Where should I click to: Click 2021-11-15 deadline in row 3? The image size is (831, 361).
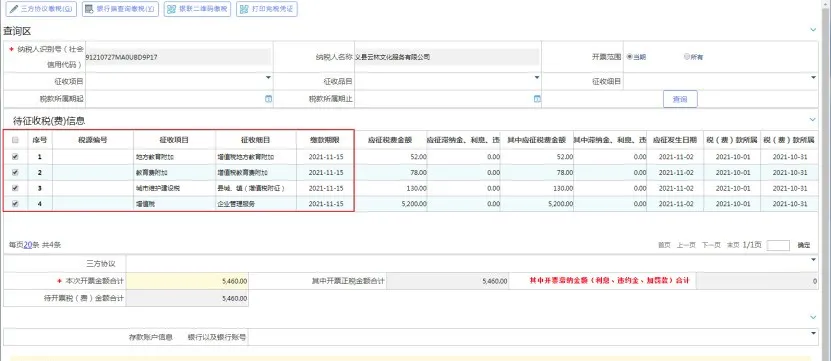tap(325, 188)
